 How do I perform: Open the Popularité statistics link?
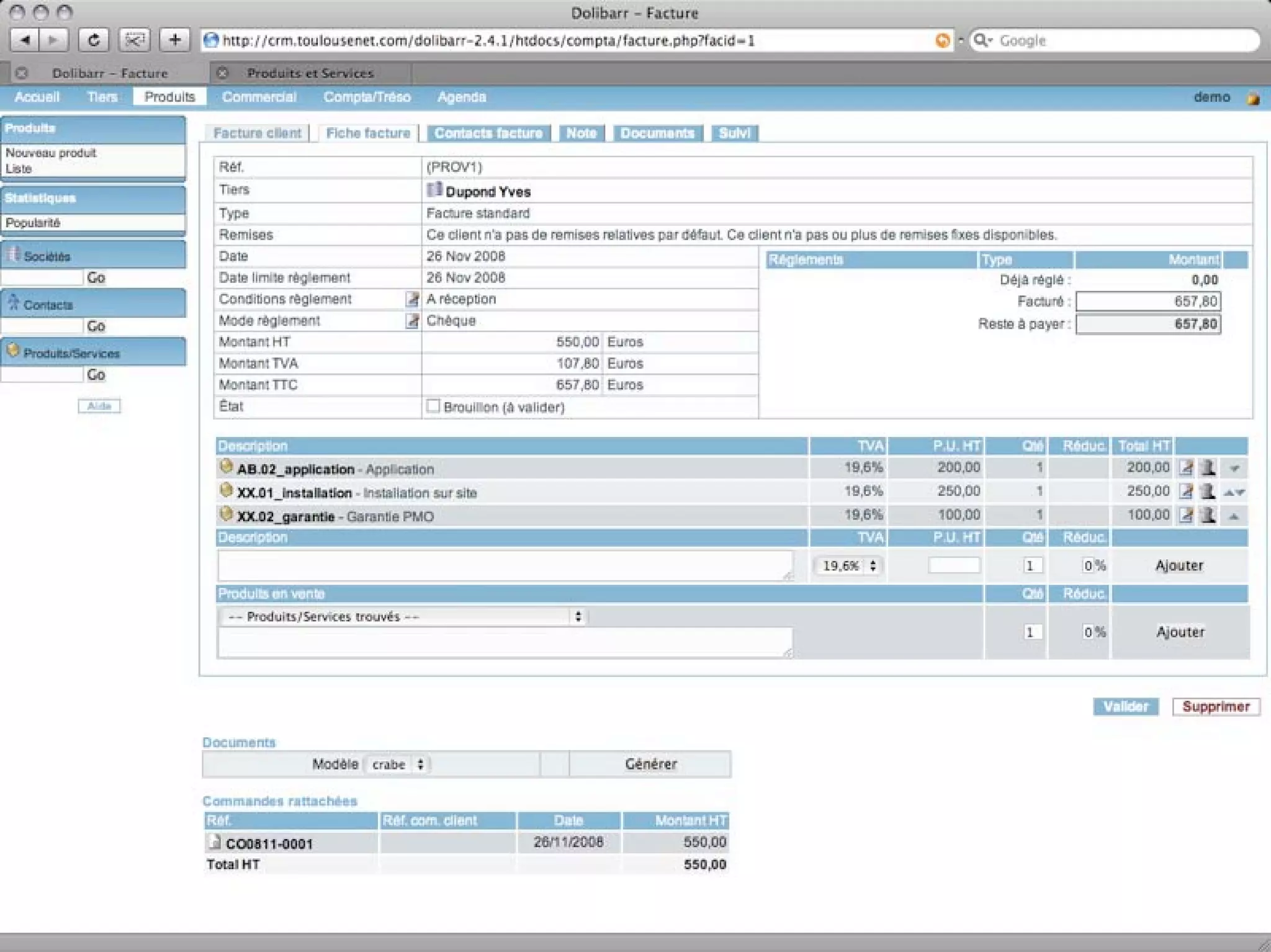33,223
